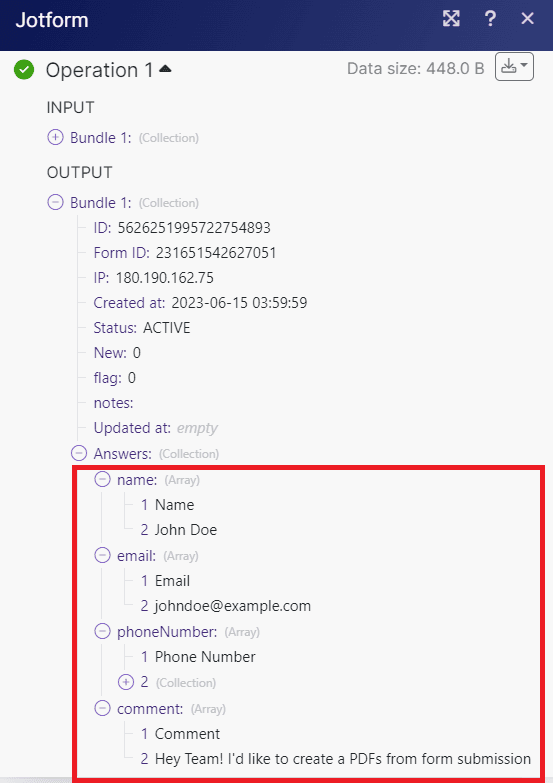Select the IP address 180.190.162.75

pyautogui.click(x=164, y=278)
